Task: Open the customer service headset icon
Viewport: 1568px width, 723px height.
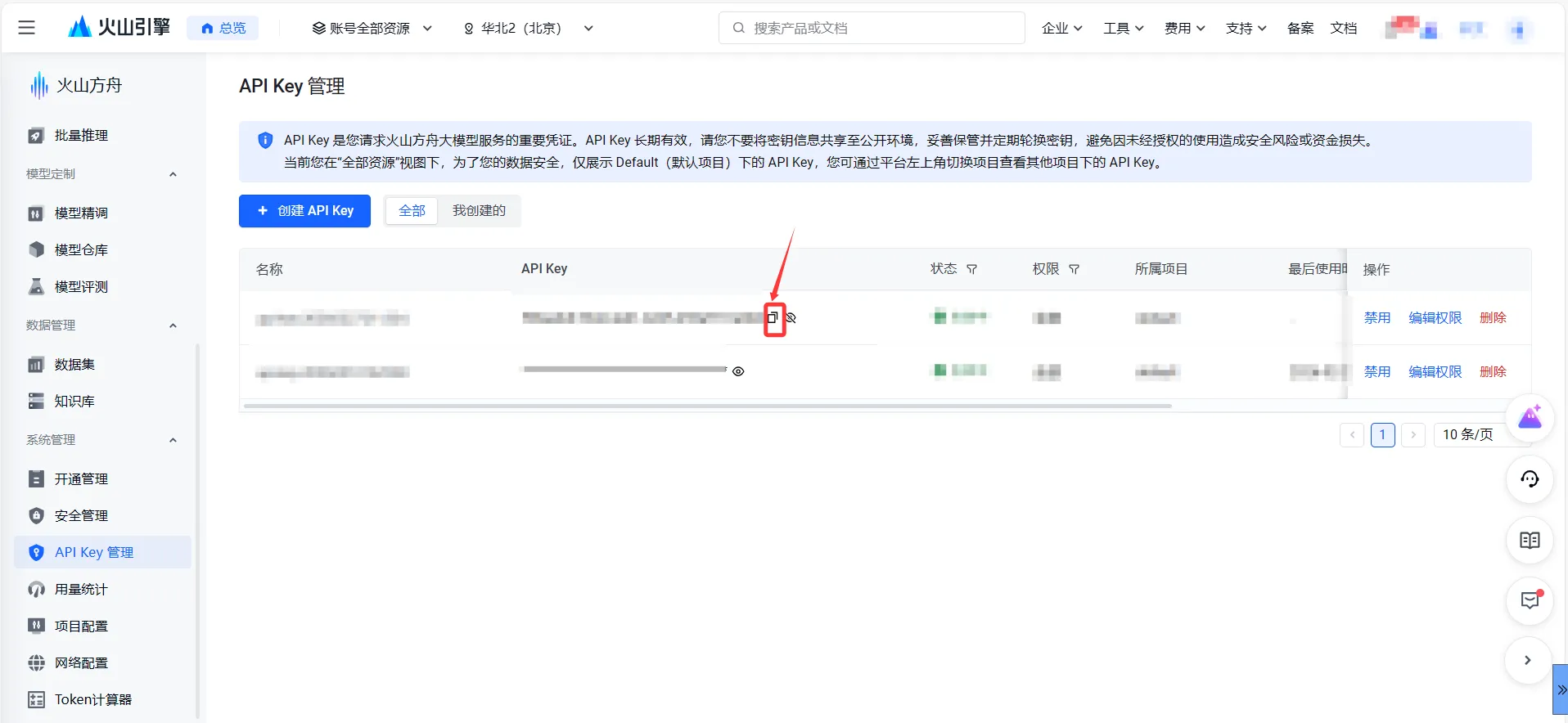Action: tap(1530, 479)
